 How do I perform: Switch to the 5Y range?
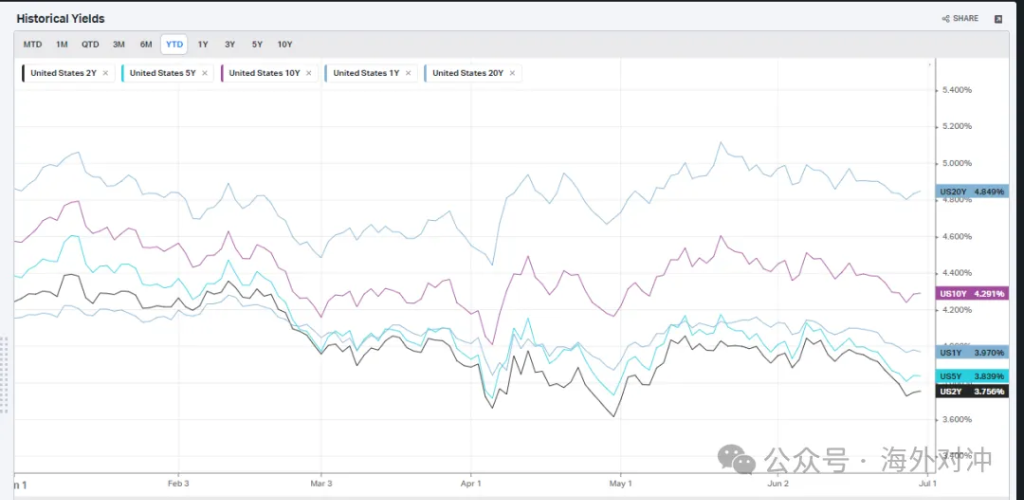click(x=257, y=44)
